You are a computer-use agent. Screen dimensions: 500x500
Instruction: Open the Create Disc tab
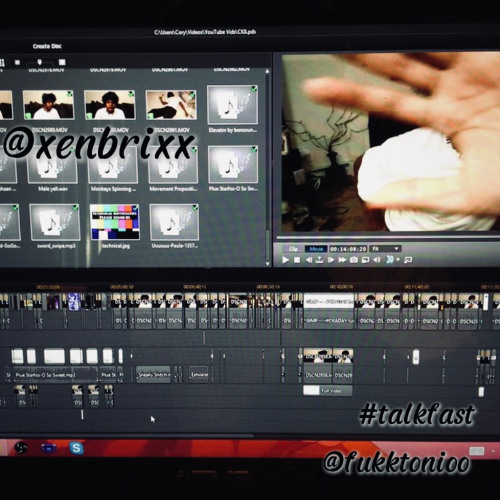tap(47, 46)
